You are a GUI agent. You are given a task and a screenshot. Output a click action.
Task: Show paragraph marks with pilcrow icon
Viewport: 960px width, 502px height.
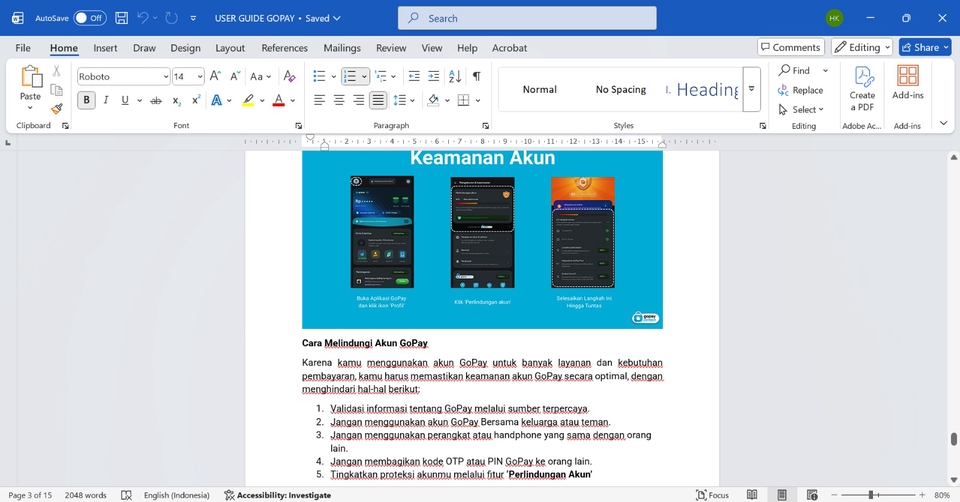tap(476, 76)
